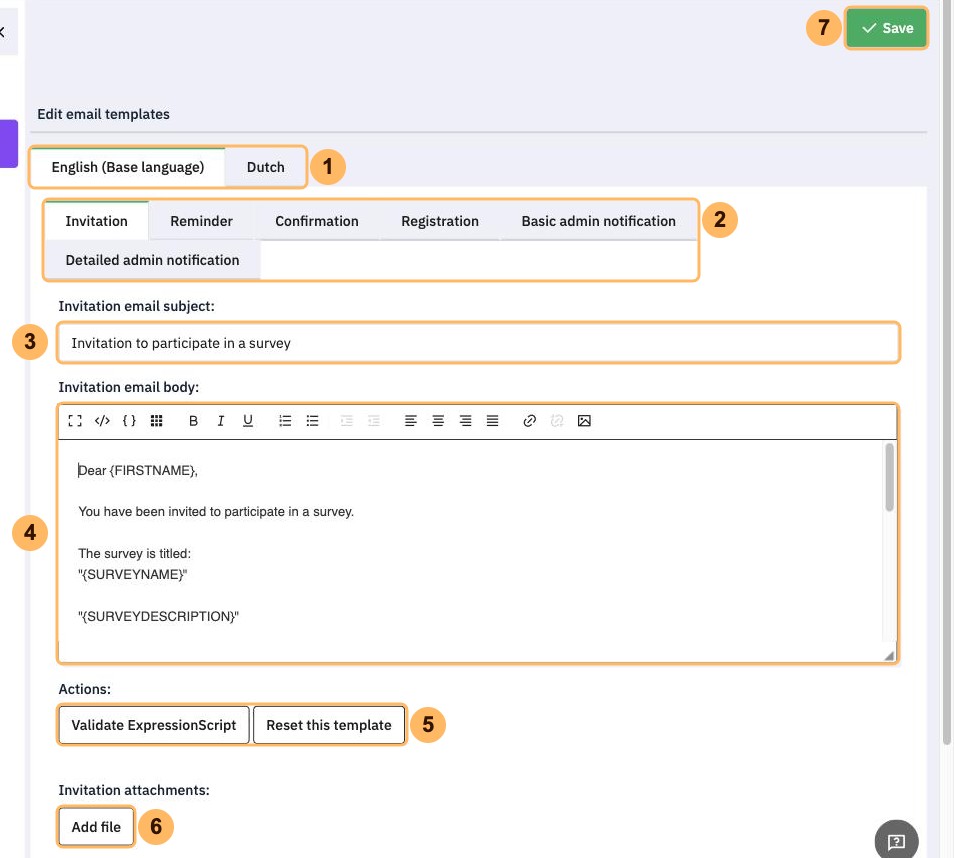Open the Basic admin notification tab
The width and height of the screenshot is (954, 858).
598,221
